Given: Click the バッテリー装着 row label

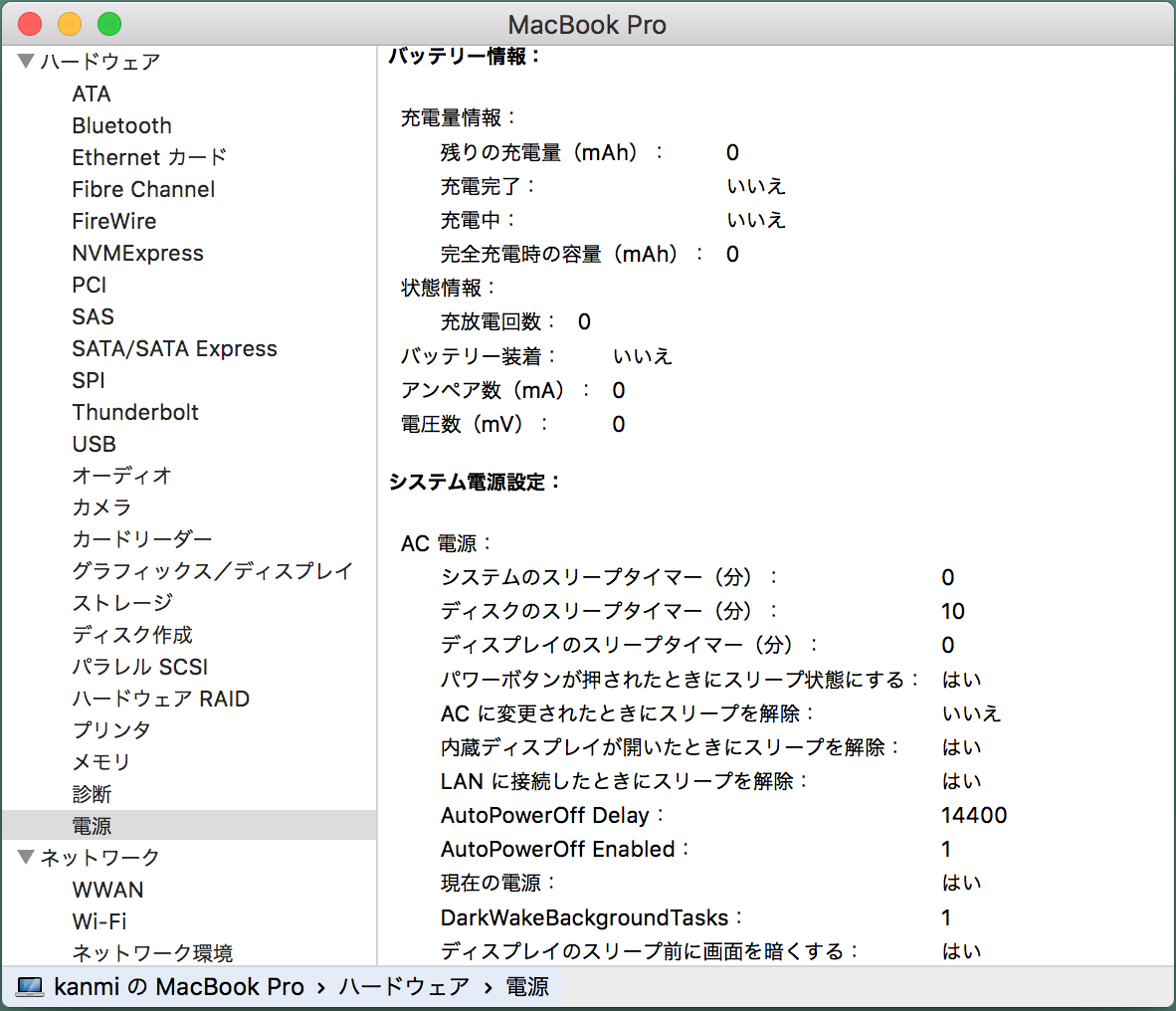Looking at the screenshot, I should click(479, 356).
